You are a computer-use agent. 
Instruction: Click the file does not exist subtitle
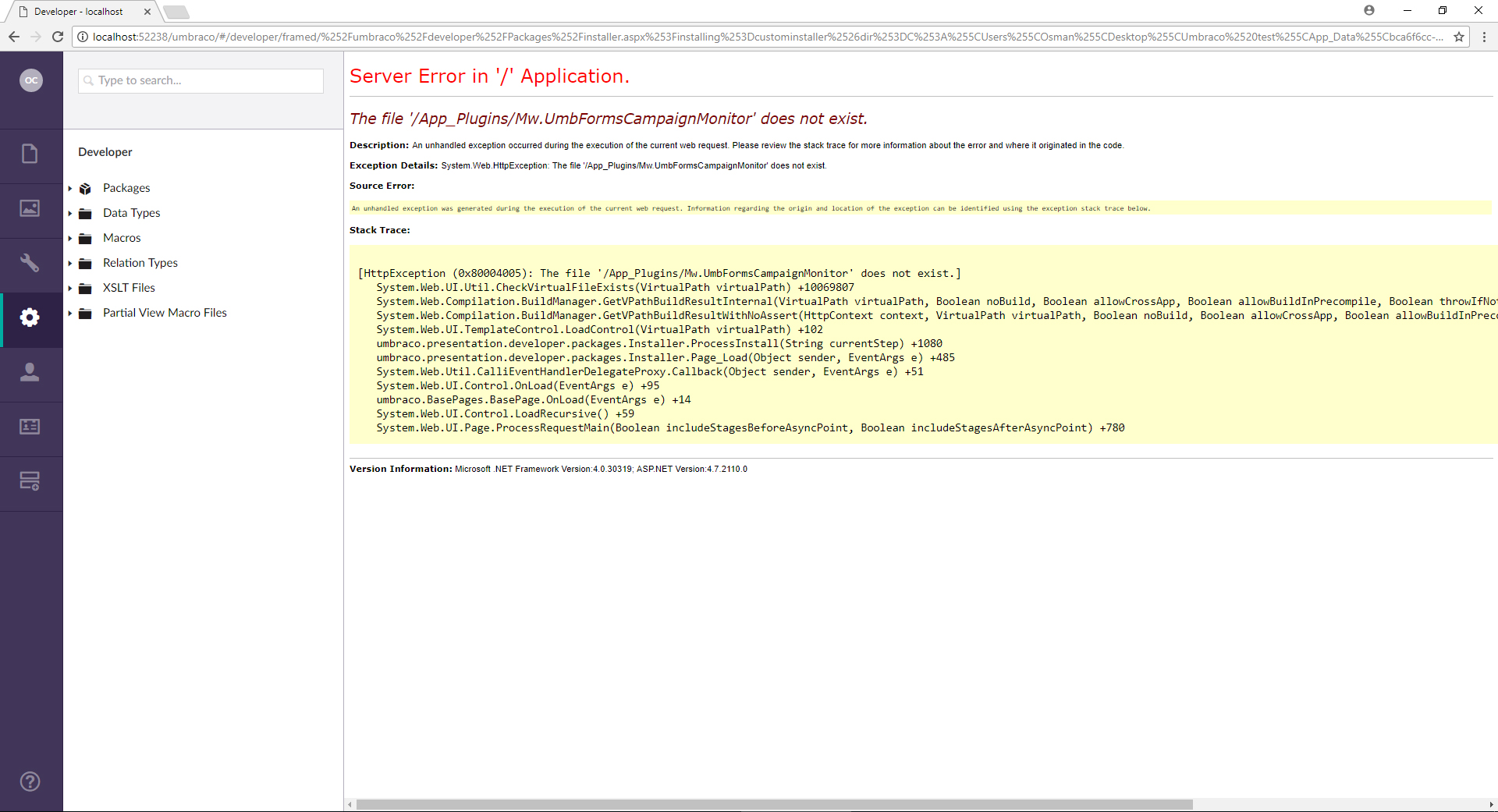click(609, 119)
